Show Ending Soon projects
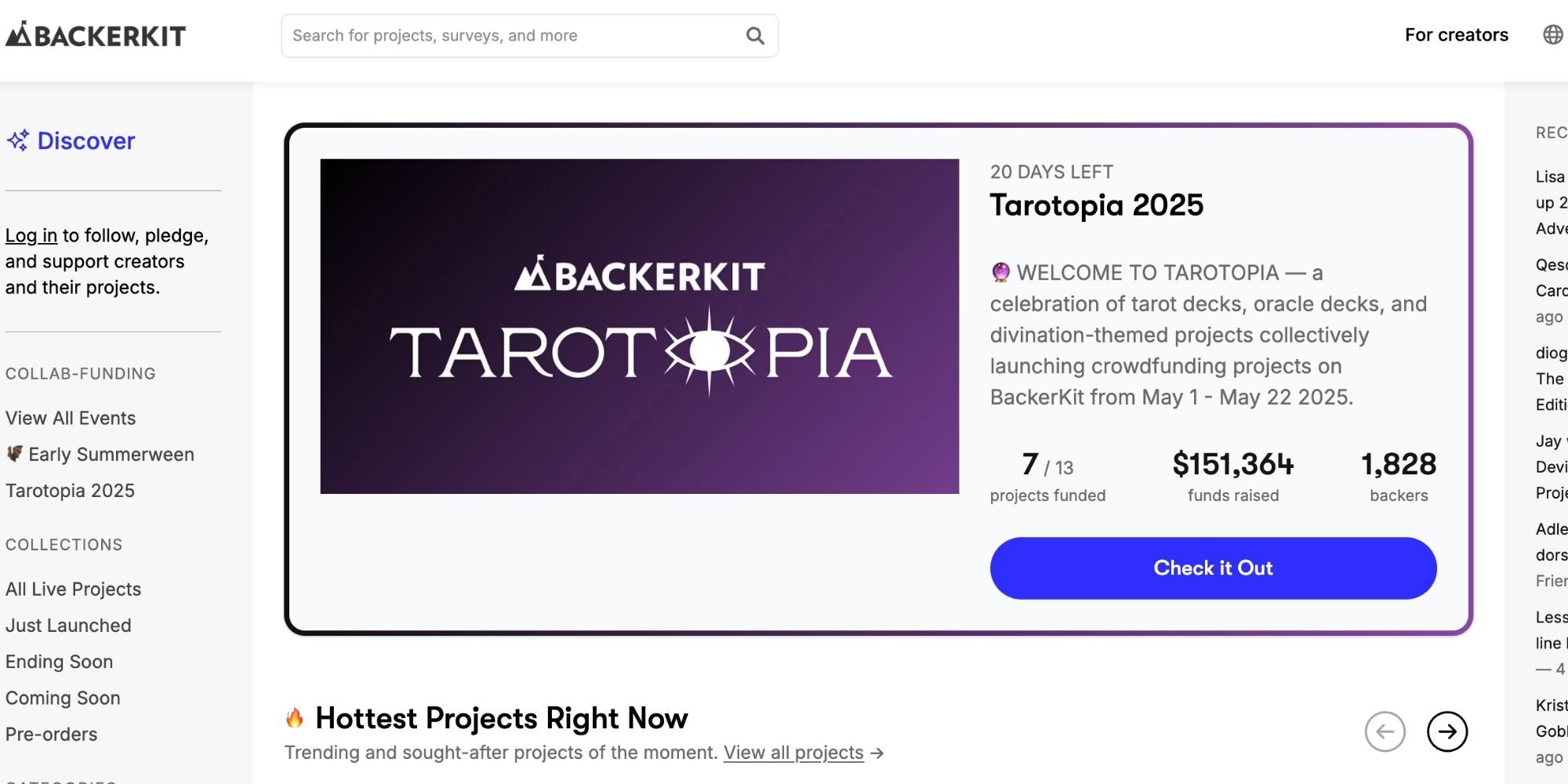 59,662
